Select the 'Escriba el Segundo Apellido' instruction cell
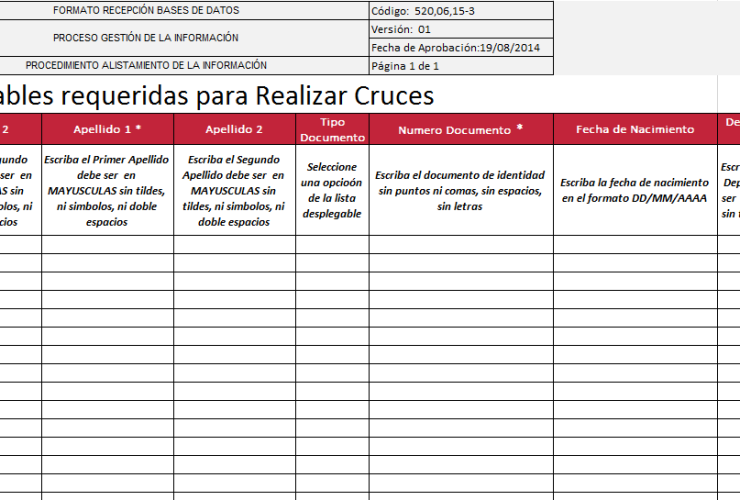The height and width of the screenshot is (500, 740). click(x=235, y=190)
